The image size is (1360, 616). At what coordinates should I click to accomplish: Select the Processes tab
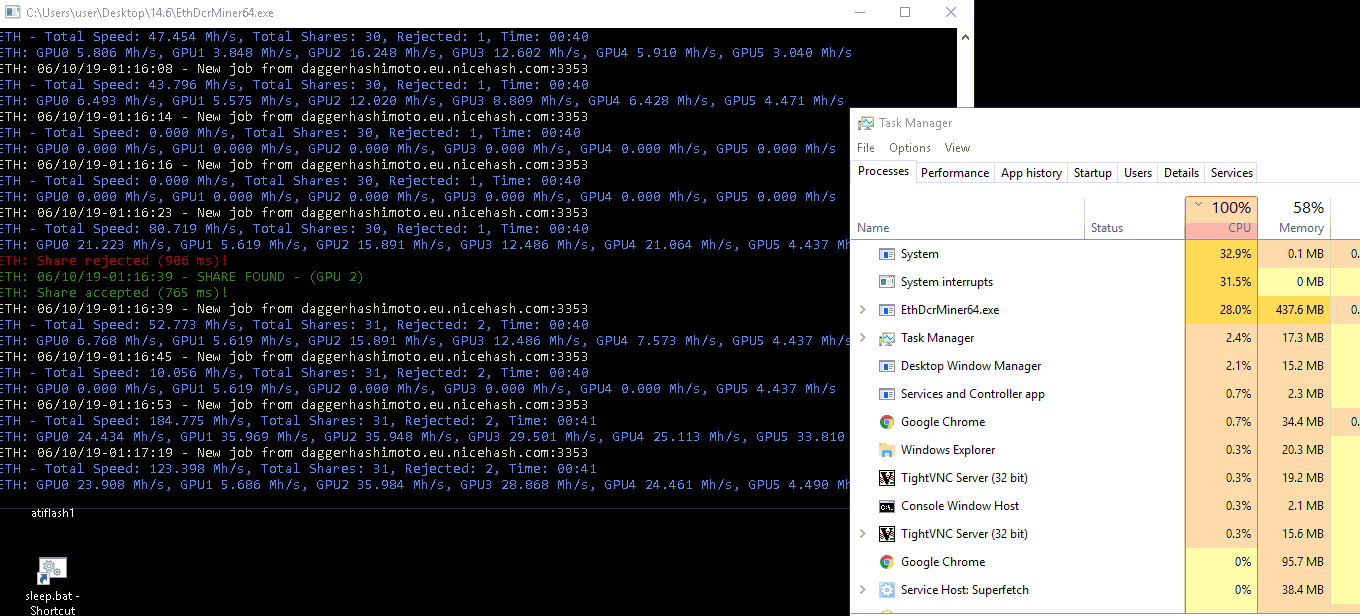(884, 172)
